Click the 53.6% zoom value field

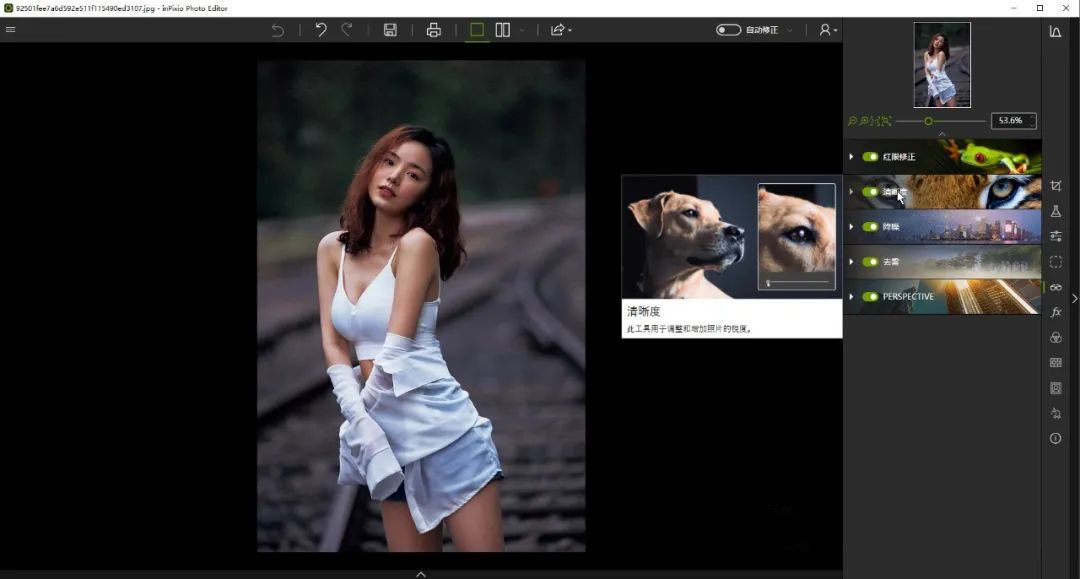[1013, 121]
